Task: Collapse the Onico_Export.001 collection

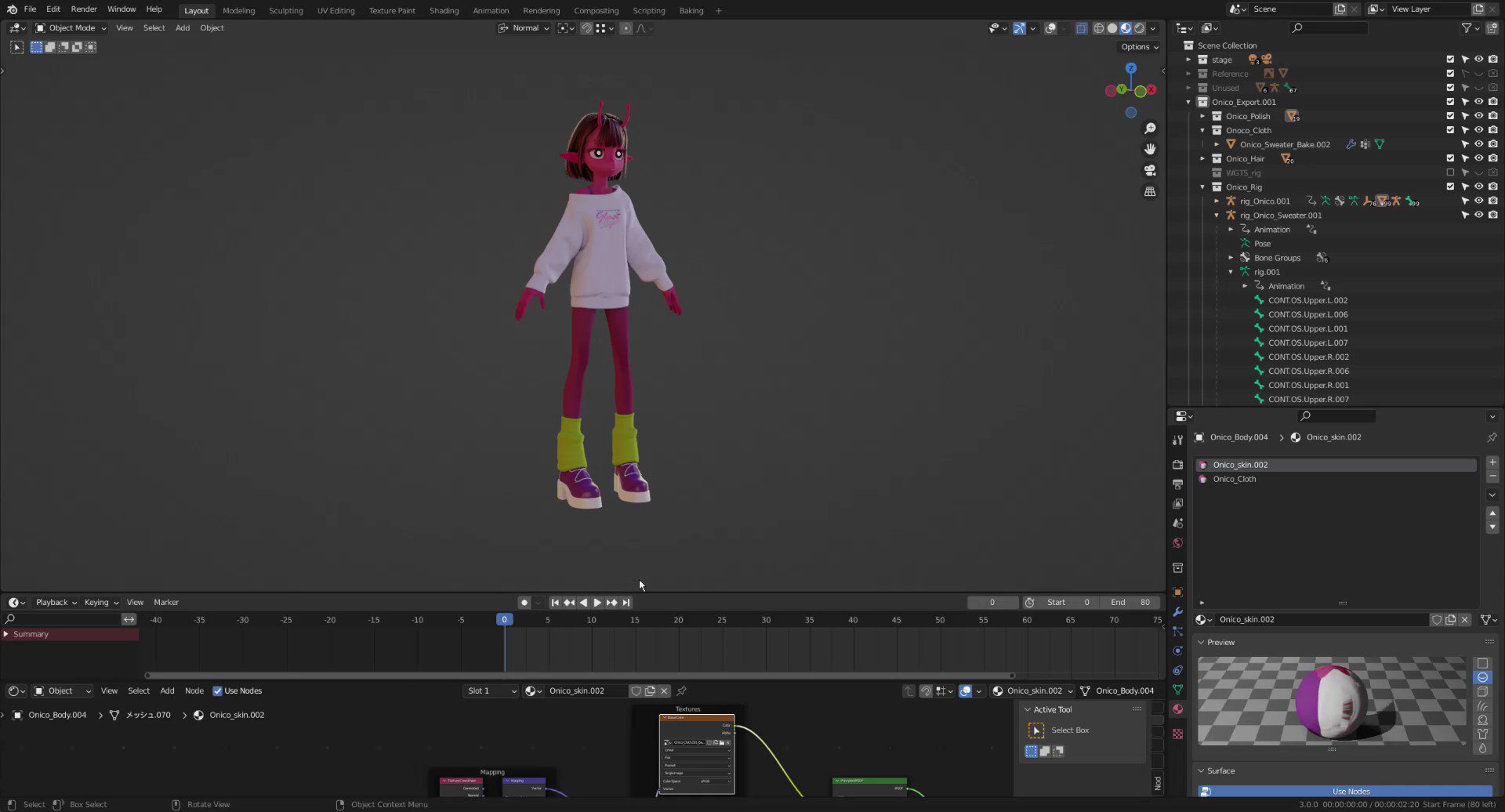Action: tap(1188, 102)
